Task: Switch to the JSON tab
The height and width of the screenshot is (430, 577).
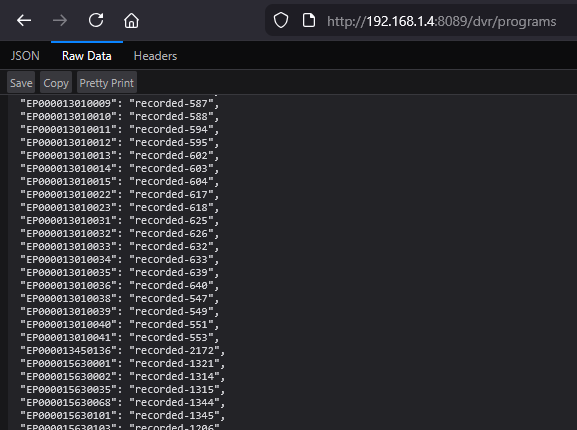Action: pyautogui.click(x=25, y=56)
